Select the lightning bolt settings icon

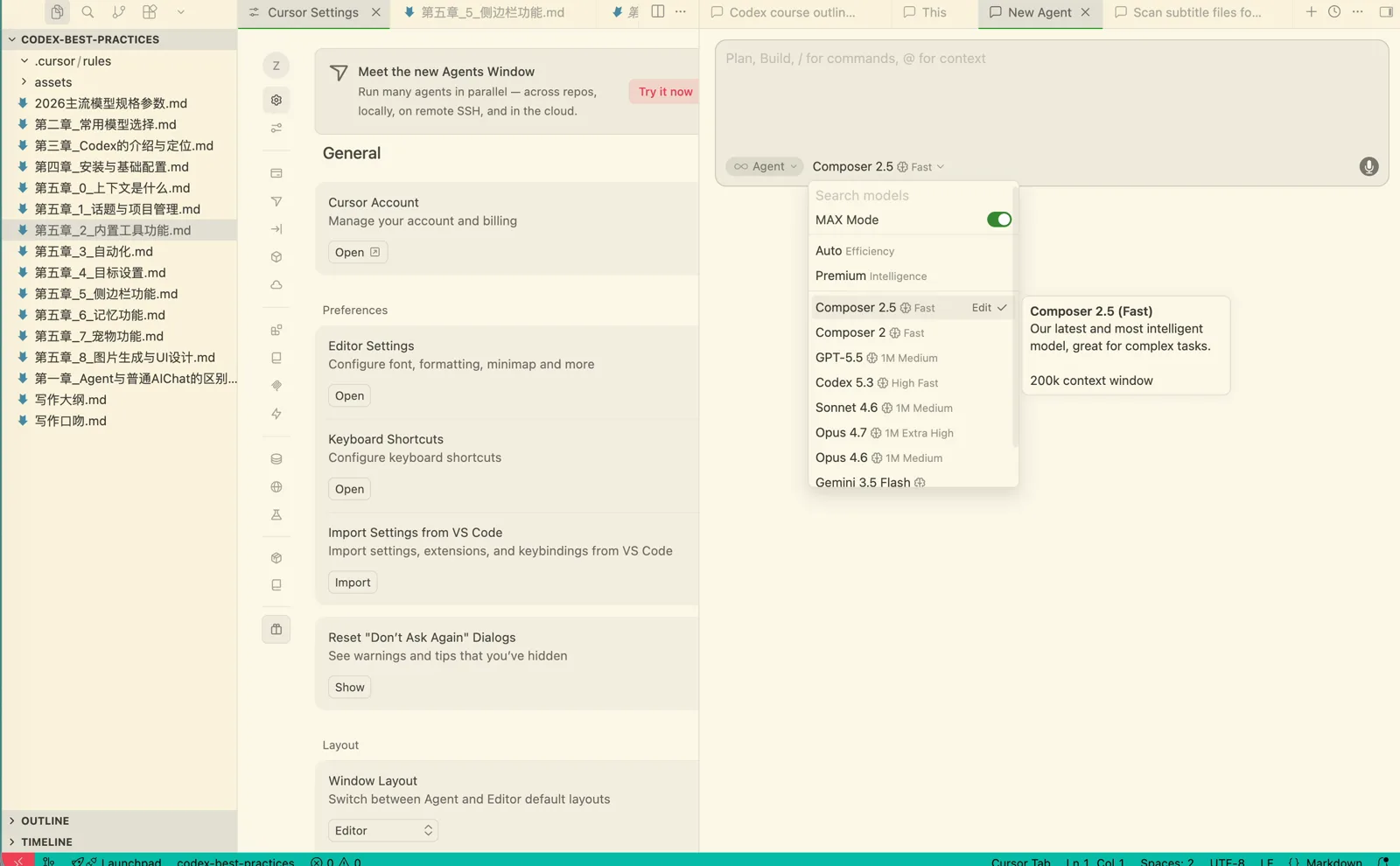pos(276,414)
